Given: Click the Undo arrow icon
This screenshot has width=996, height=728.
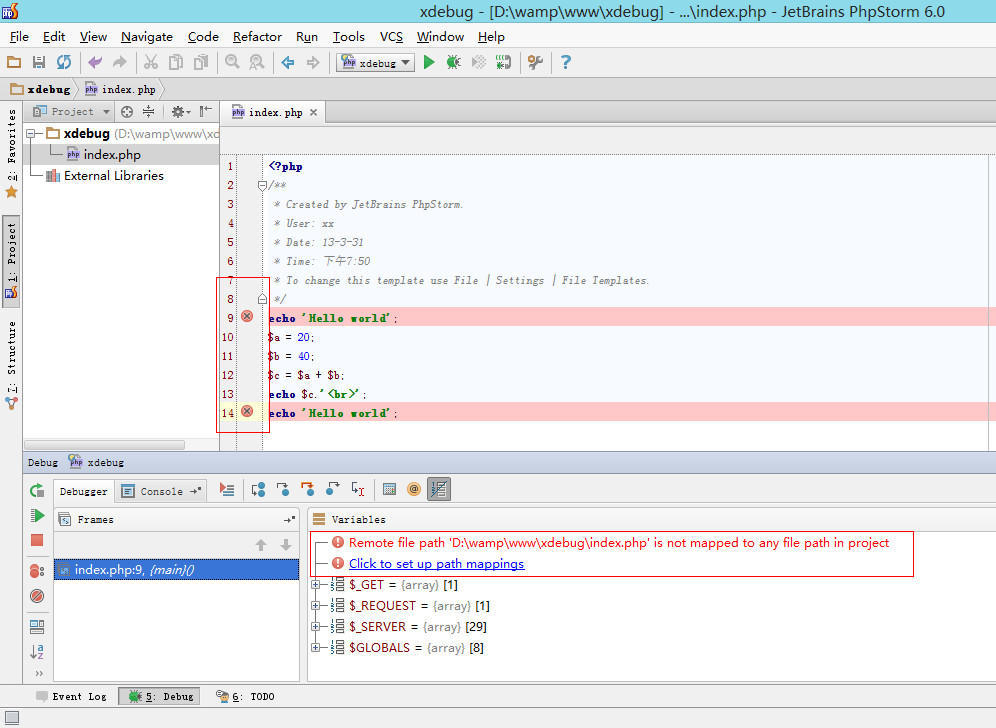Looking at the screenshot, I should [95, 62].
